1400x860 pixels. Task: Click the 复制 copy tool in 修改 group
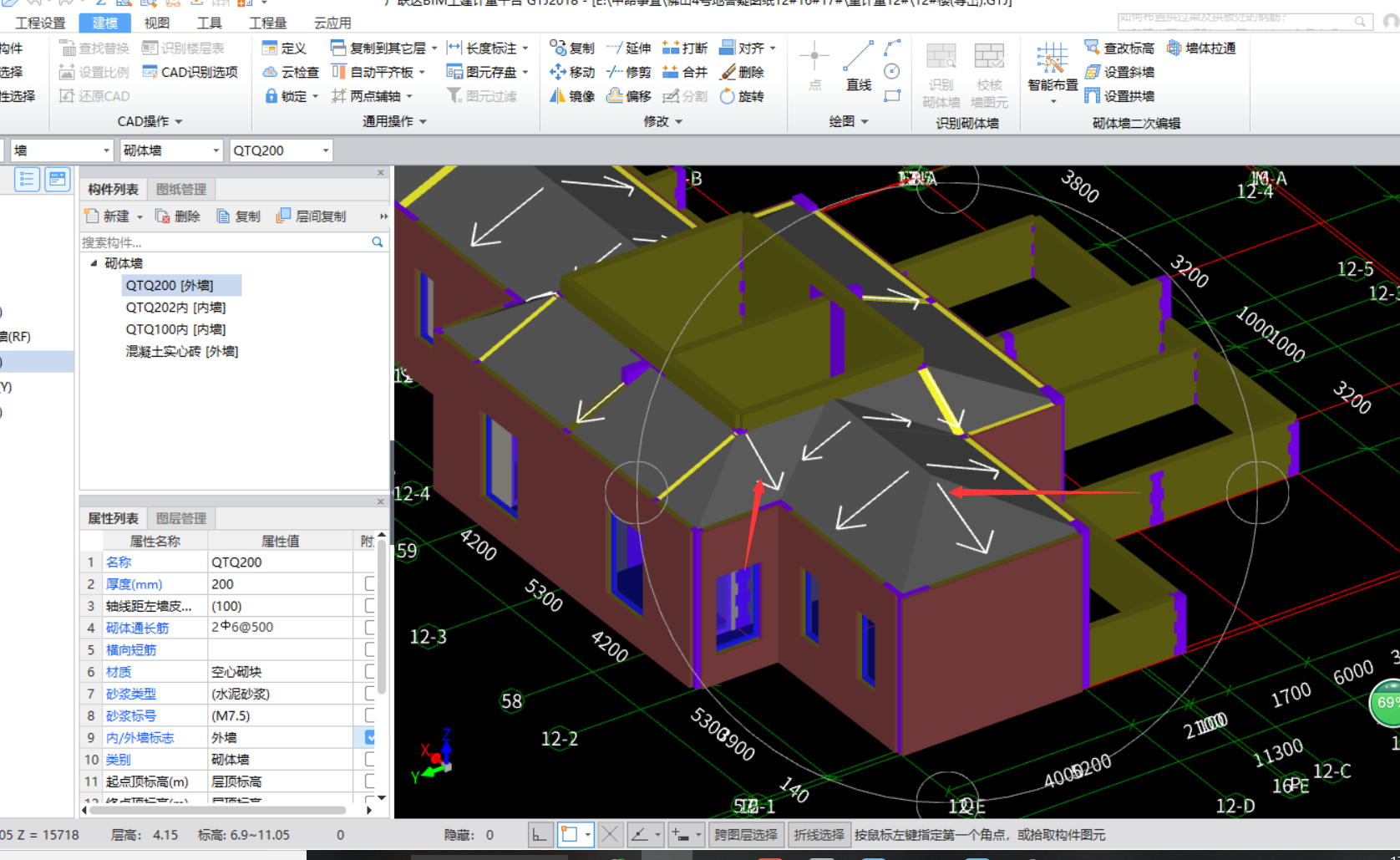click(x=572, y=48)
